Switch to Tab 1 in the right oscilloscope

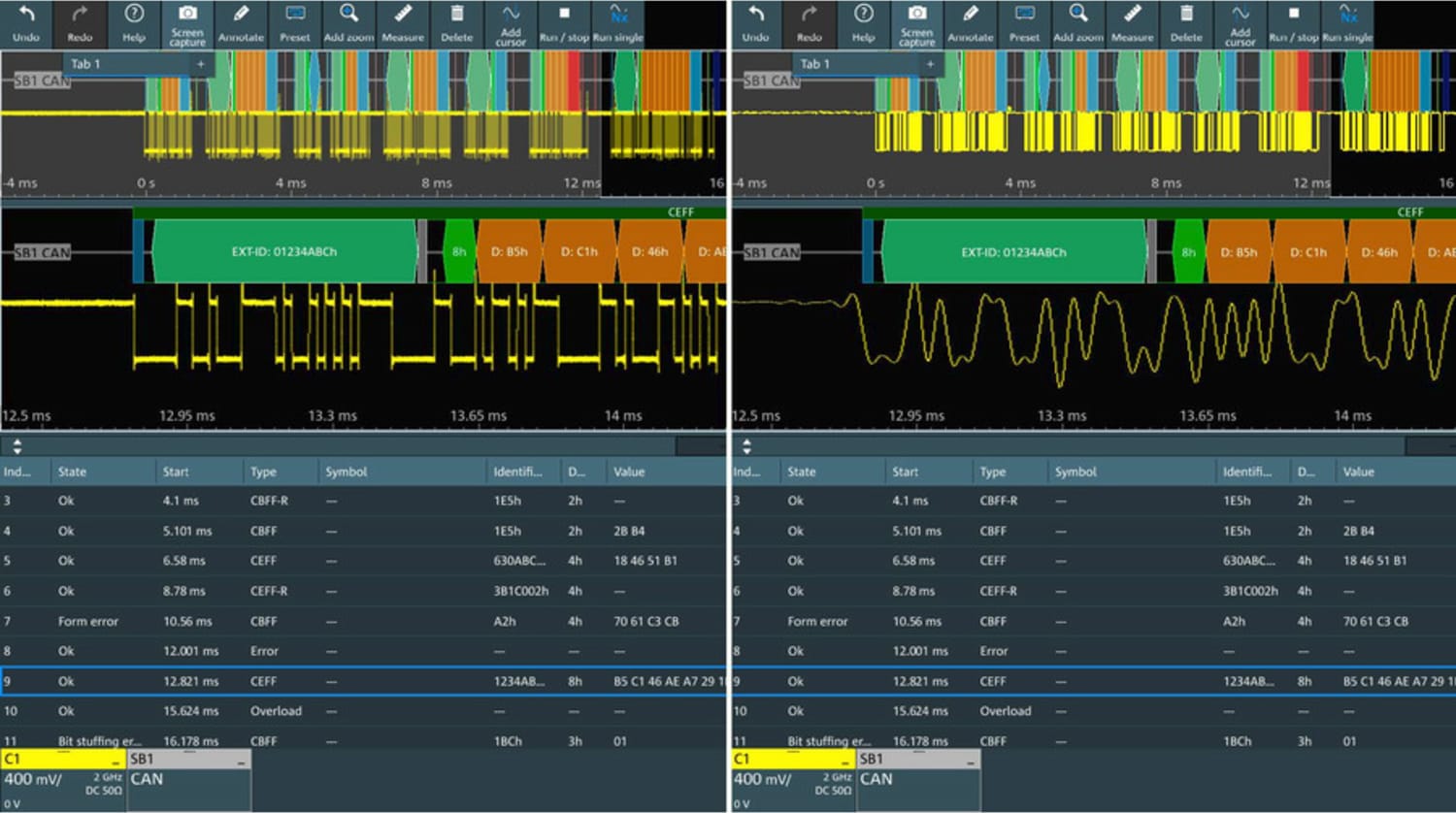tap(856, 64)
